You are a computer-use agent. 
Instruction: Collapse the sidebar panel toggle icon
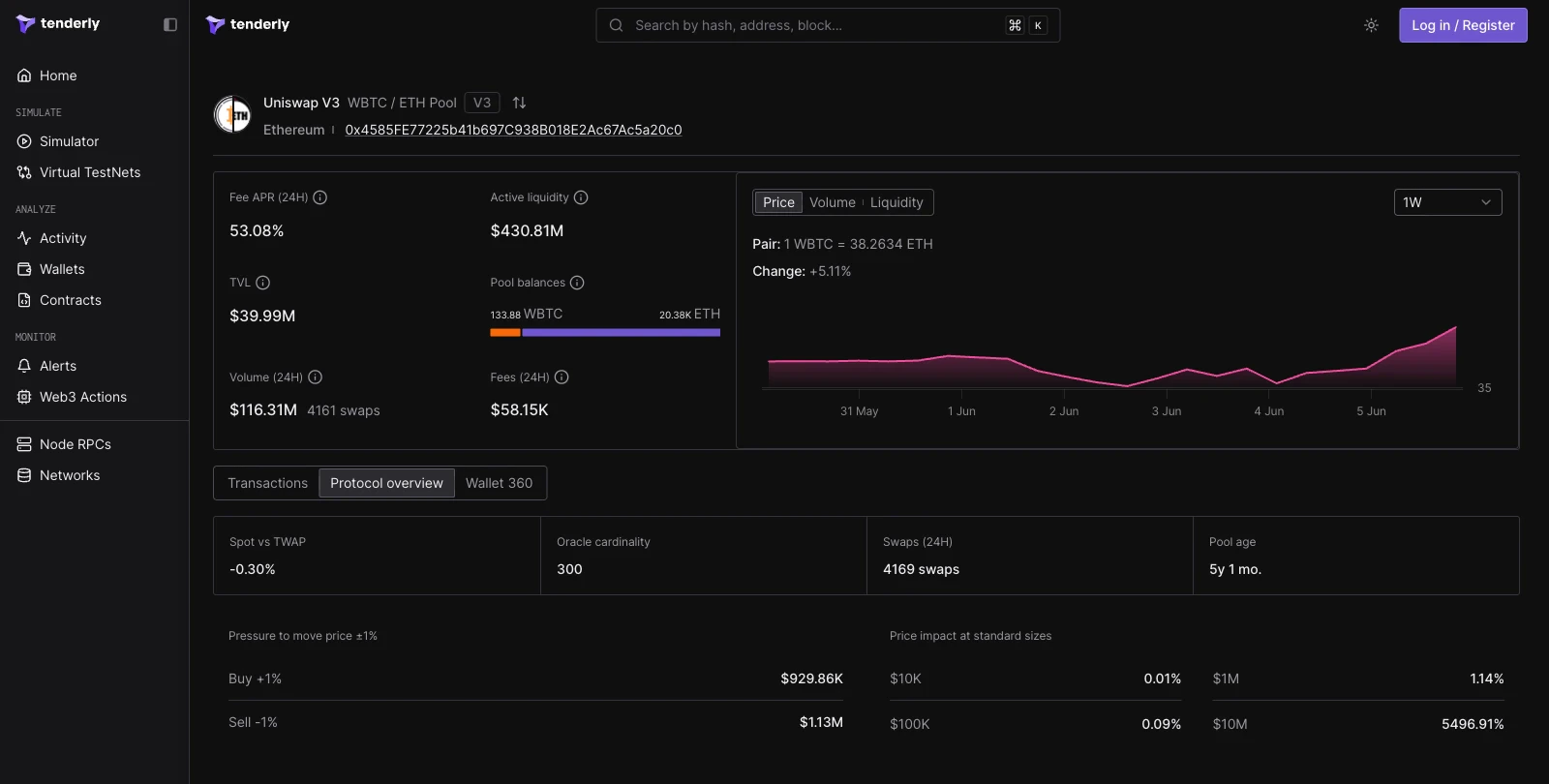[170, 24]
